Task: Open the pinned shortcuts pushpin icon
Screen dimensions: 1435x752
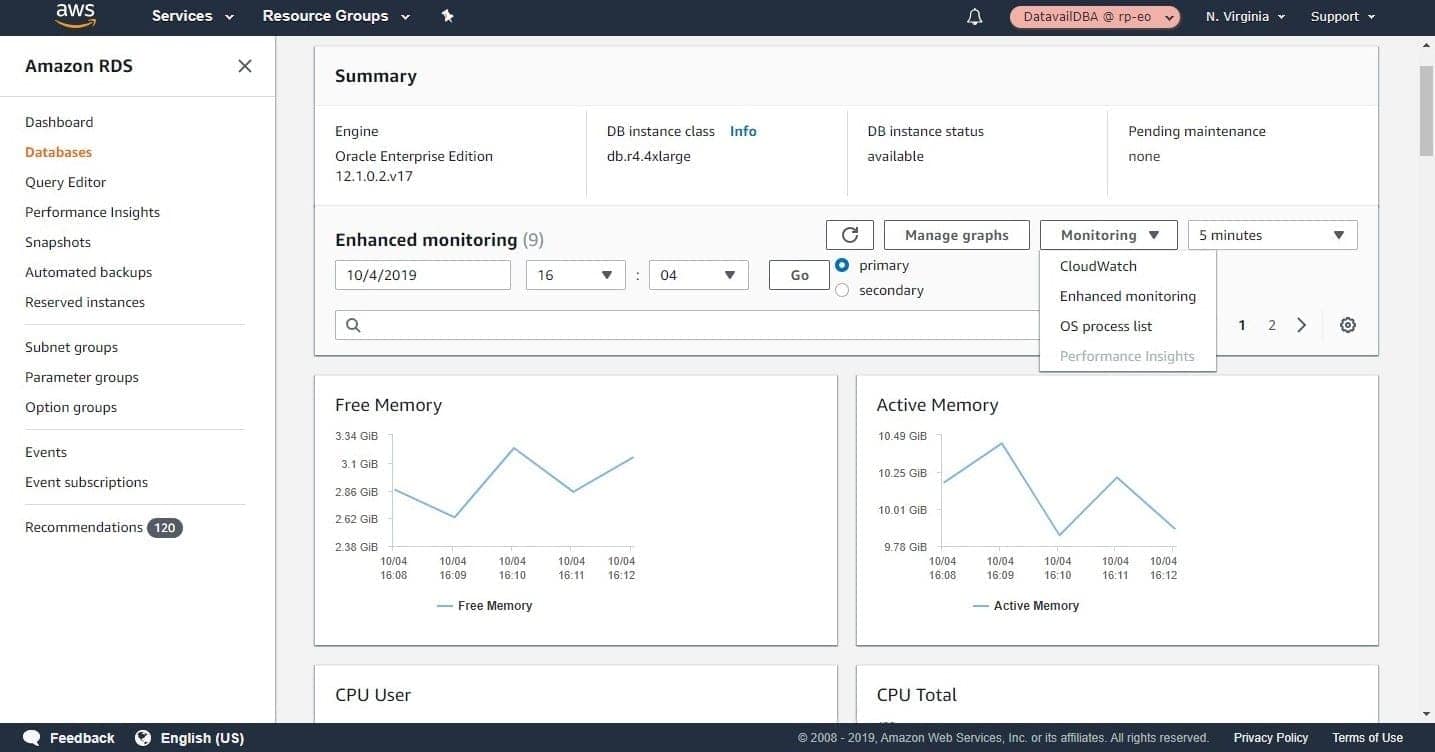Action: pos(447,16)
